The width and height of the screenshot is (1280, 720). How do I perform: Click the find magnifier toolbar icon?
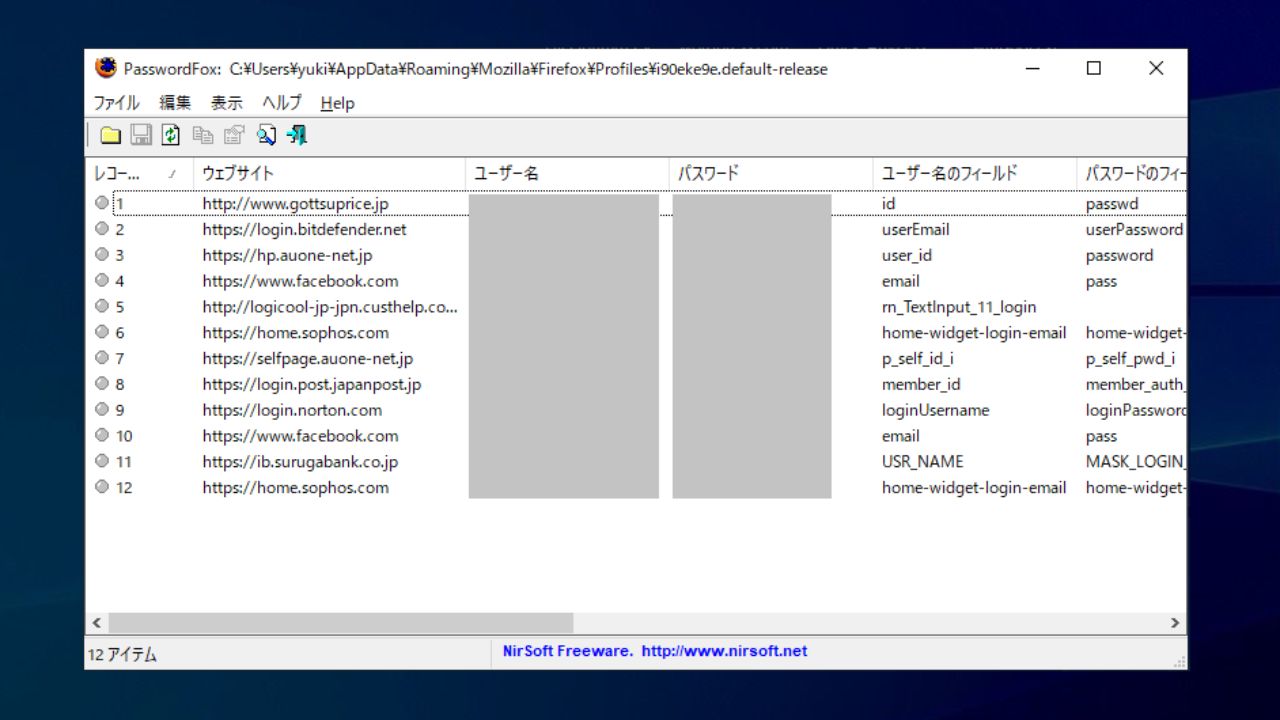click(266, 135)
